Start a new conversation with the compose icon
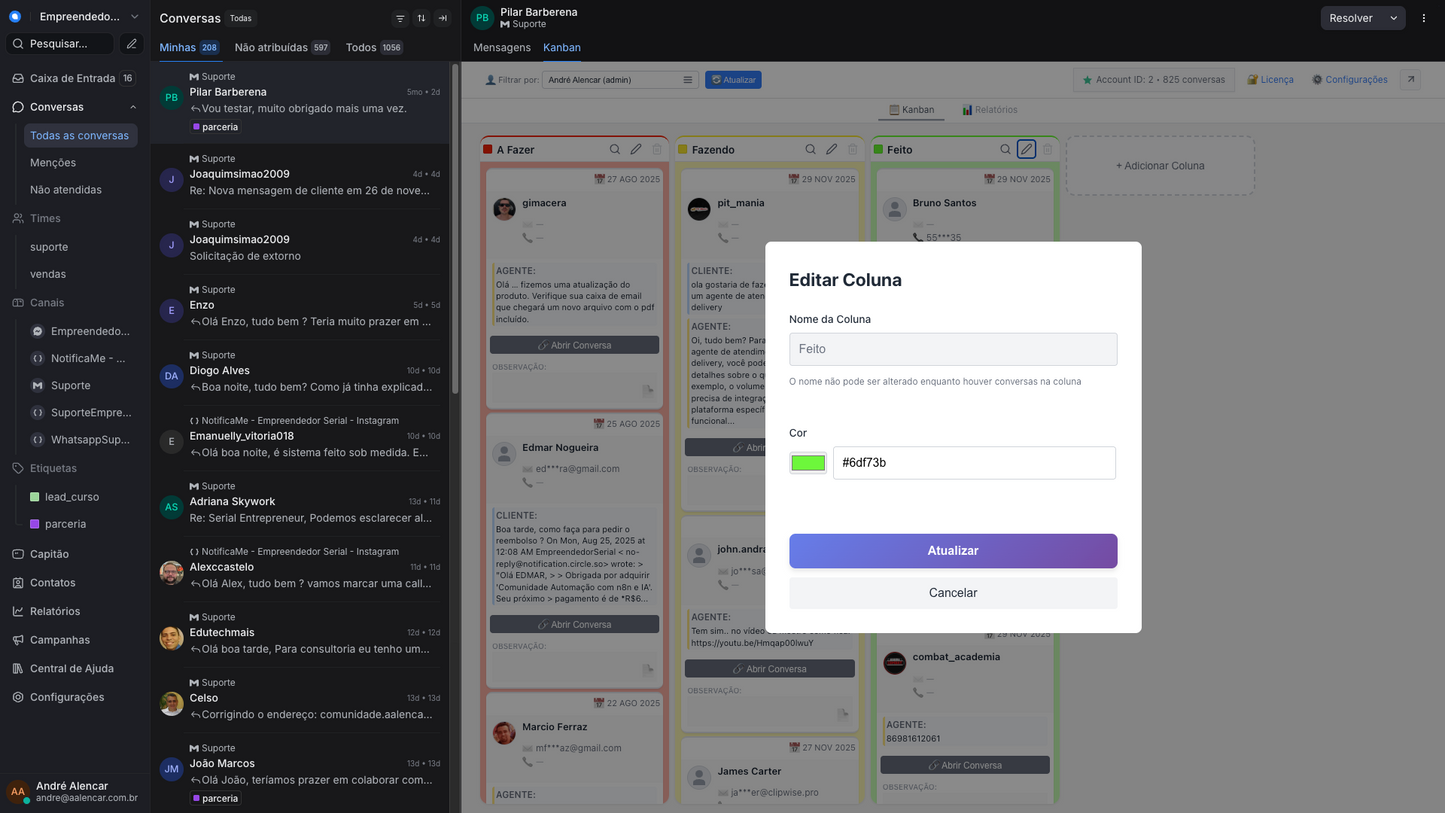 coord(133,43)
